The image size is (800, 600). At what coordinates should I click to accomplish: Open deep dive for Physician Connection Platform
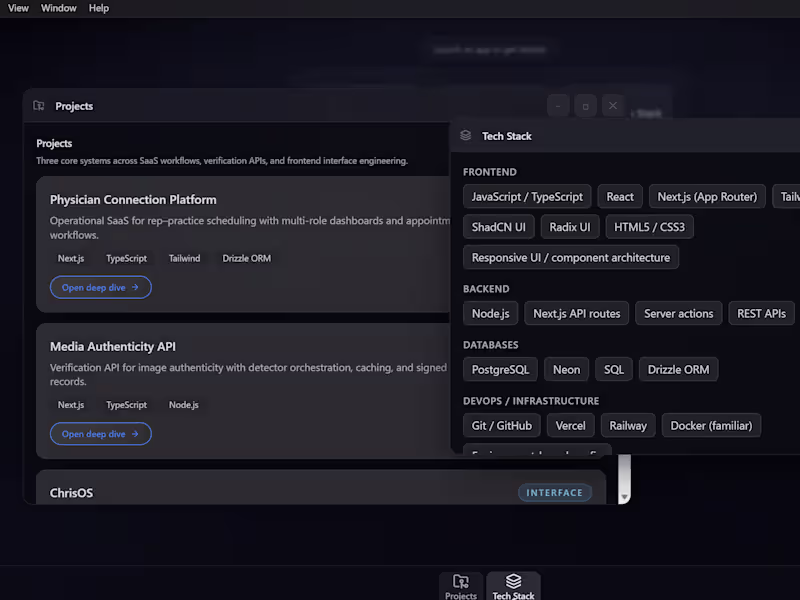tap(100, 287)
